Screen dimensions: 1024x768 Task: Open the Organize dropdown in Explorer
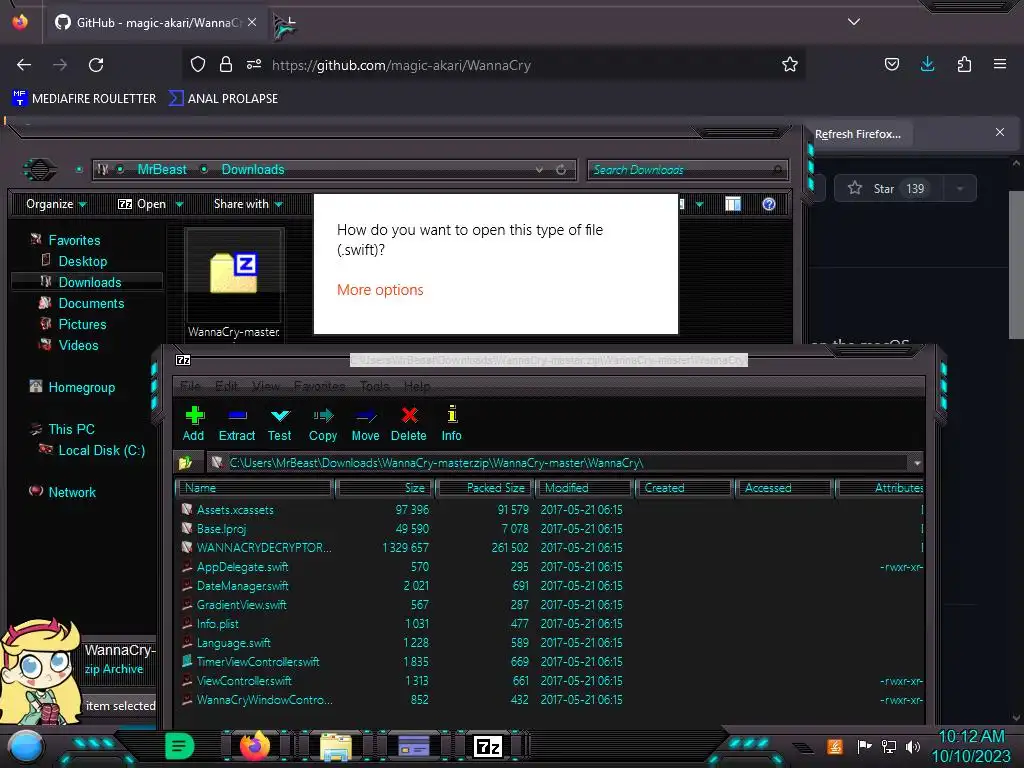pyautogui.click(x=56, y=204)
